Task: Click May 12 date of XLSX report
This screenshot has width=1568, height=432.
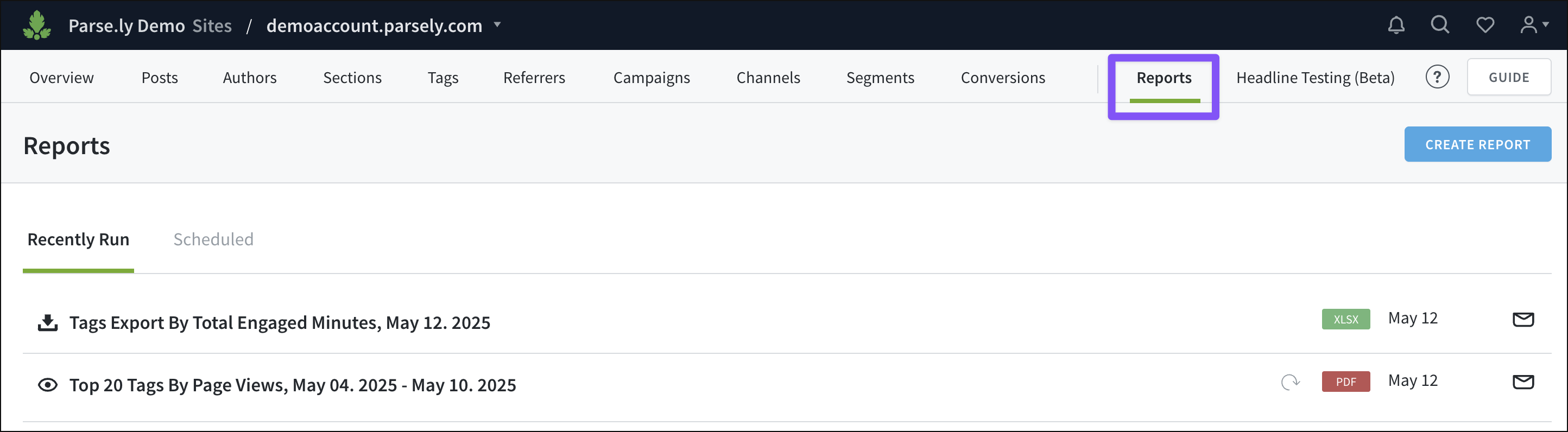Action: pyautogui.click(x=1413, y=319)
